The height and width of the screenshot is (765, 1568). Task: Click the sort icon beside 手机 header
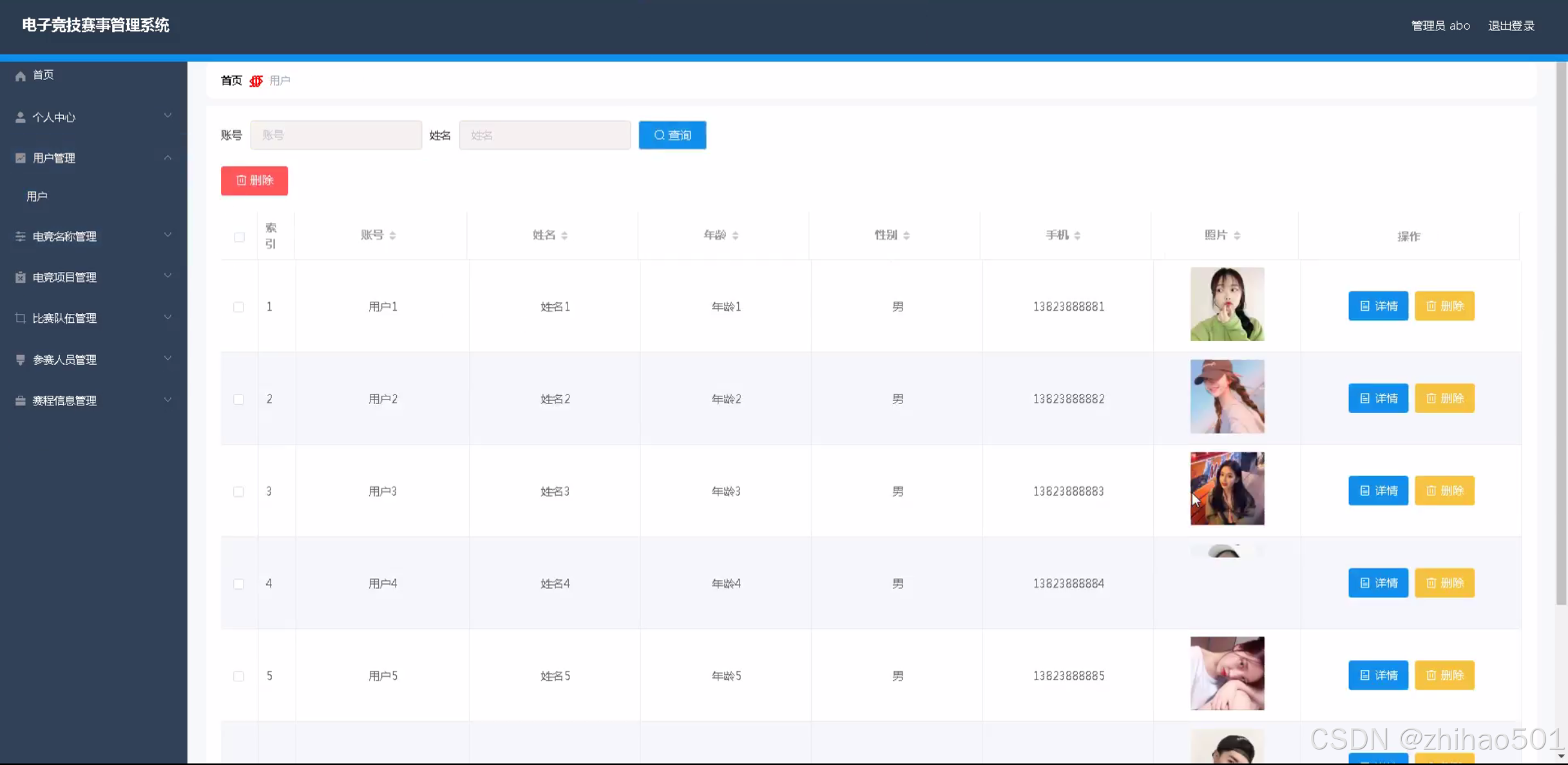1077,235
